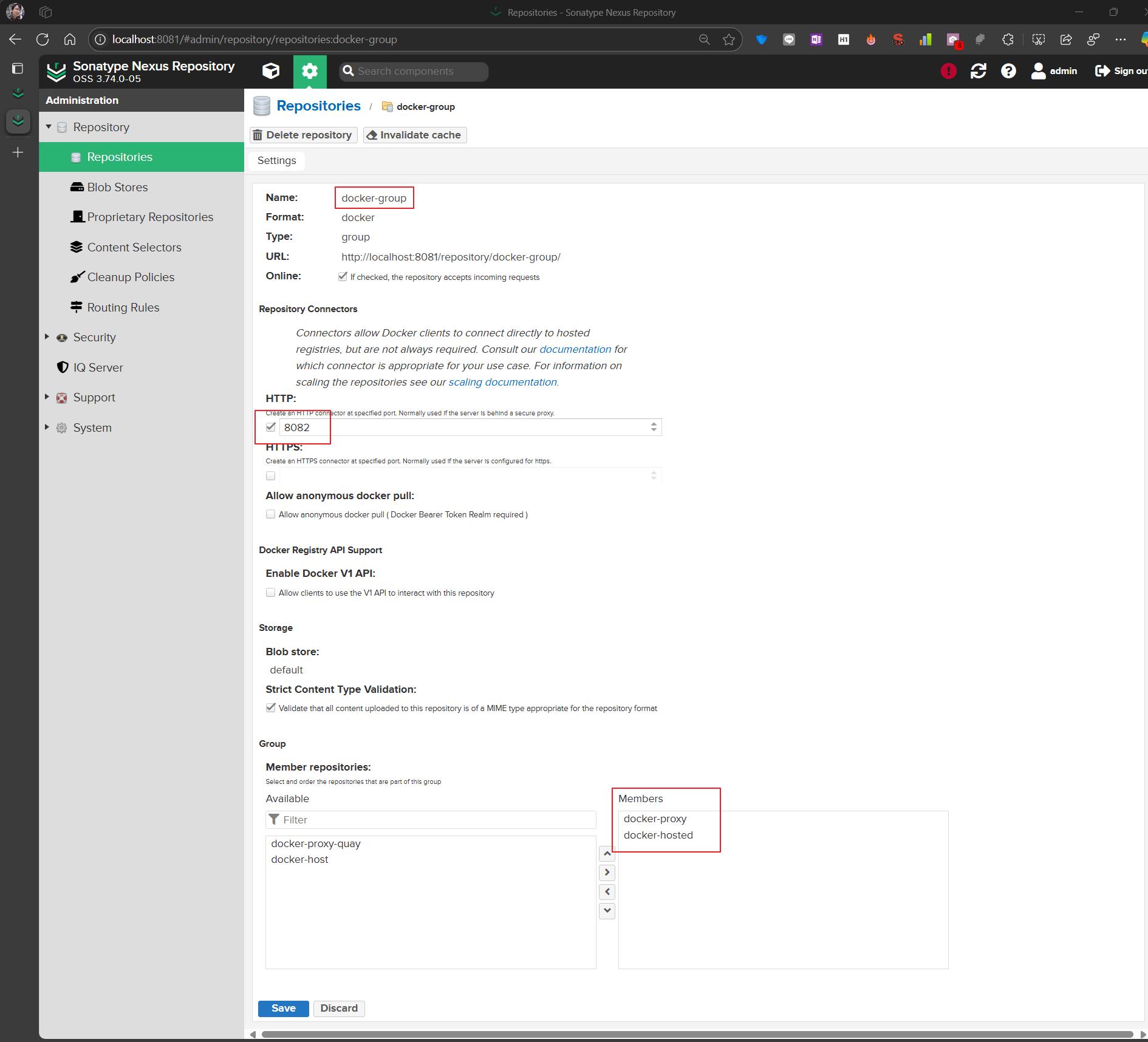Click the red system status alert icon

point(948,71)
